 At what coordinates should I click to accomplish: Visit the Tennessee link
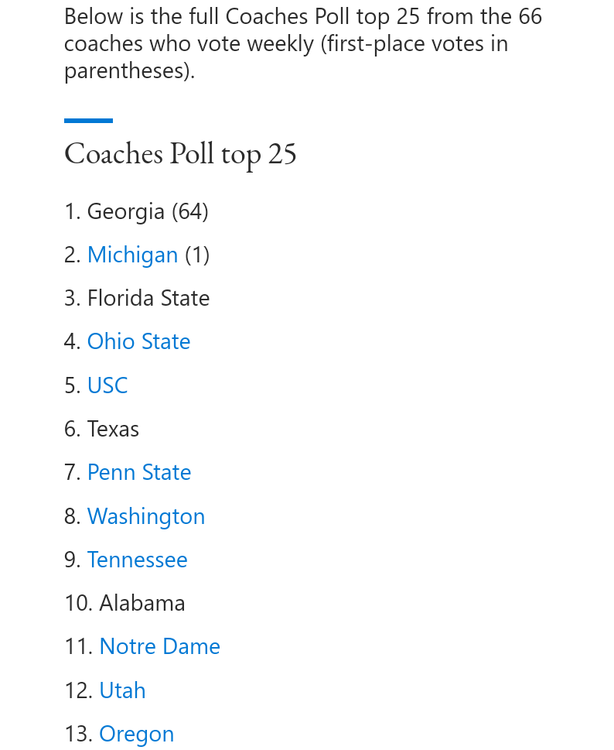[x=137, y=560]
